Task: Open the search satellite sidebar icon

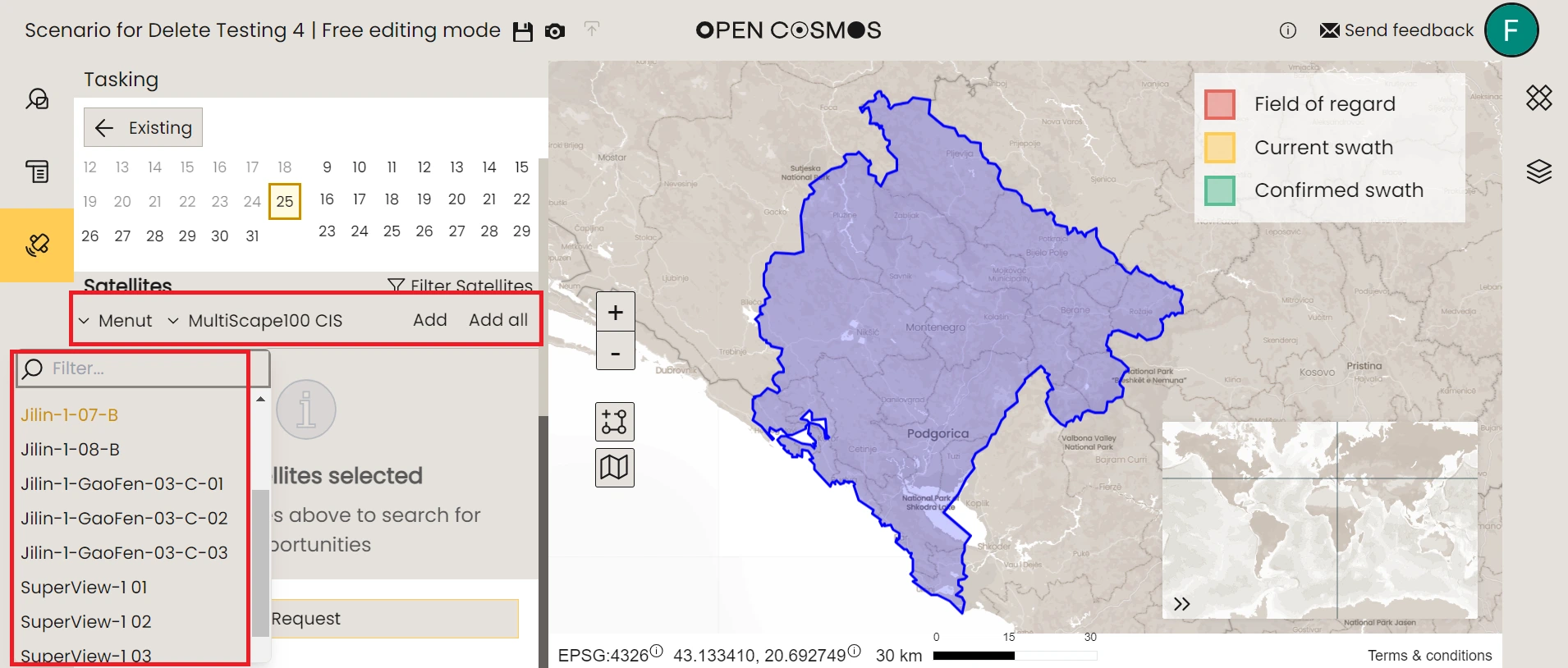Action: [37, 99]
